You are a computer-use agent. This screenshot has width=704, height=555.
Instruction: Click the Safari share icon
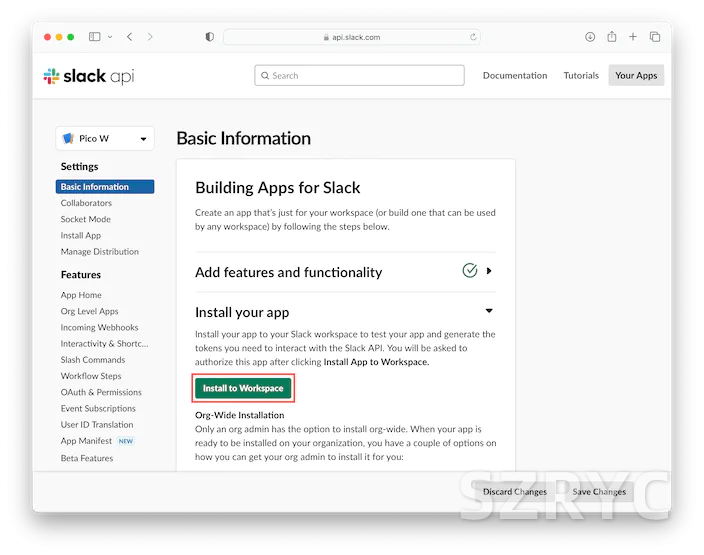611,37
